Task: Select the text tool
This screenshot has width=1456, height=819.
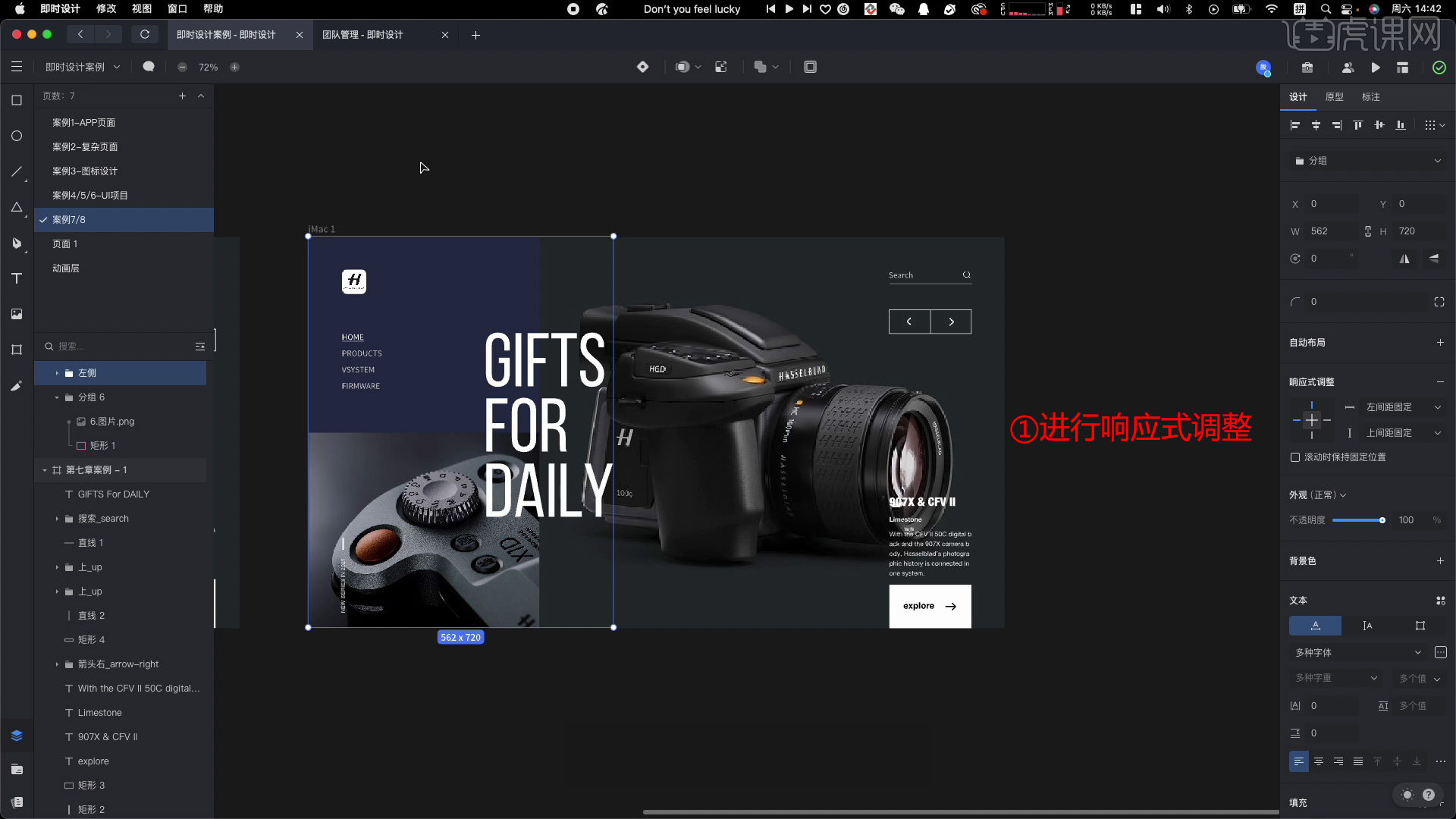Action: tap(17, 278)
